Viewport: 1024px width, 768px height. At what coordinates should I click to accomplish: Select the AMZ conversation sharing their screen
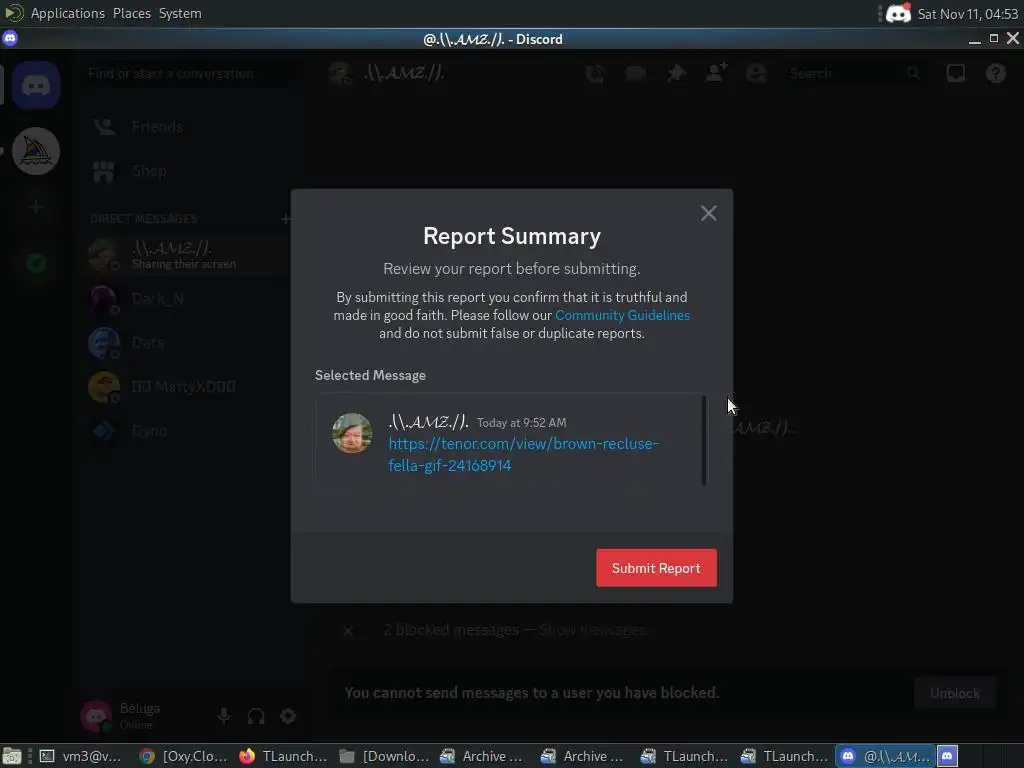coord(186,255)
